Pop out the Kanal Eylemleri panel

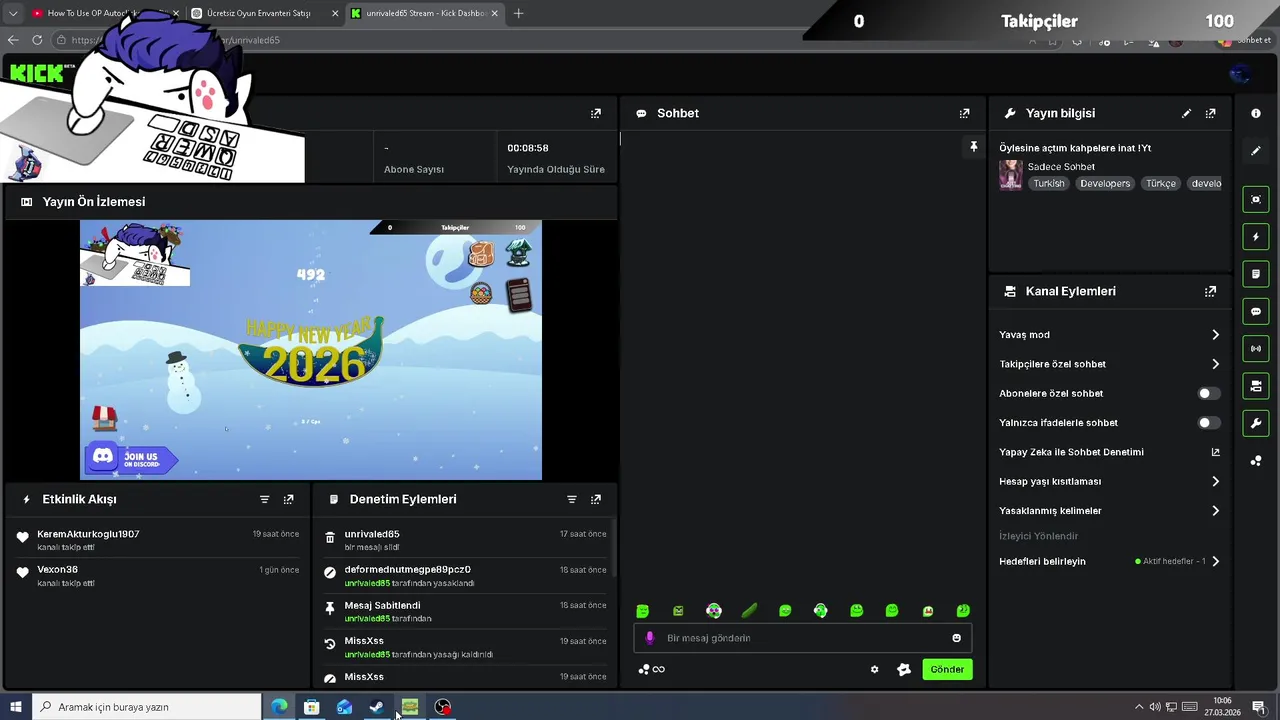tap(1210, 291)
